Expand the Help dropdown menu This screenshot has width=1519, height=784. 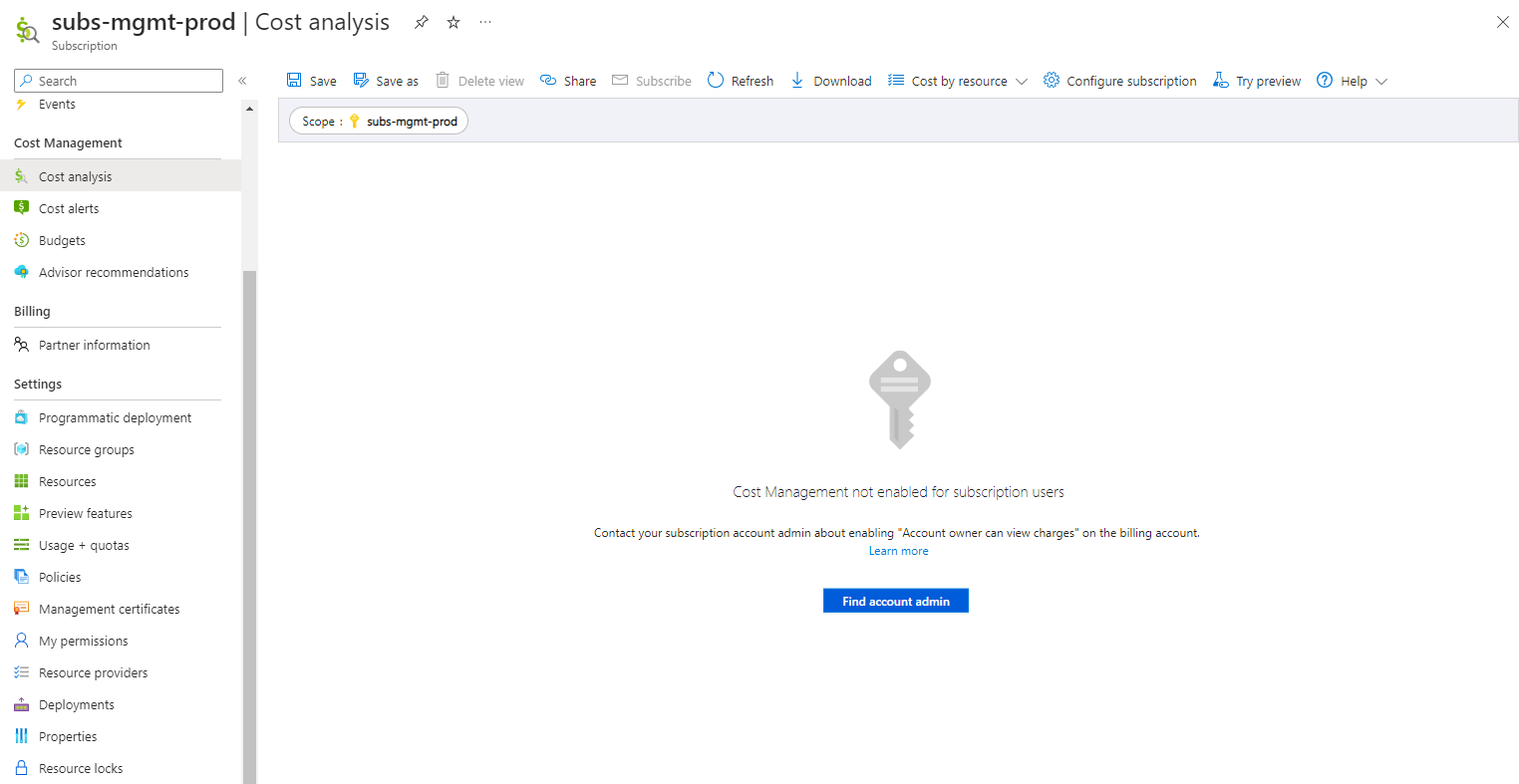tap(1353, 81)
